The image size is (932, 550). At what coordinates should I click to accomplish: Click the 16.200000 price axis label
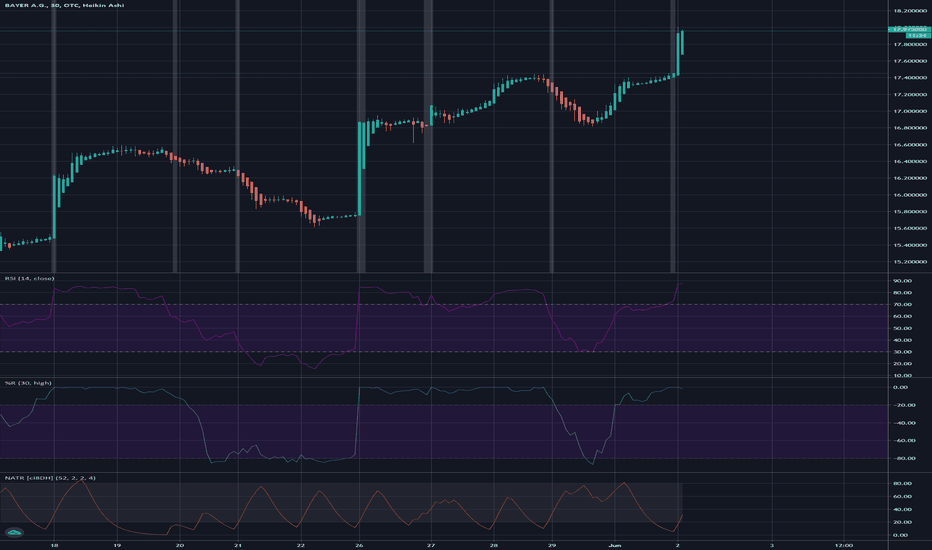coord(910,178)
